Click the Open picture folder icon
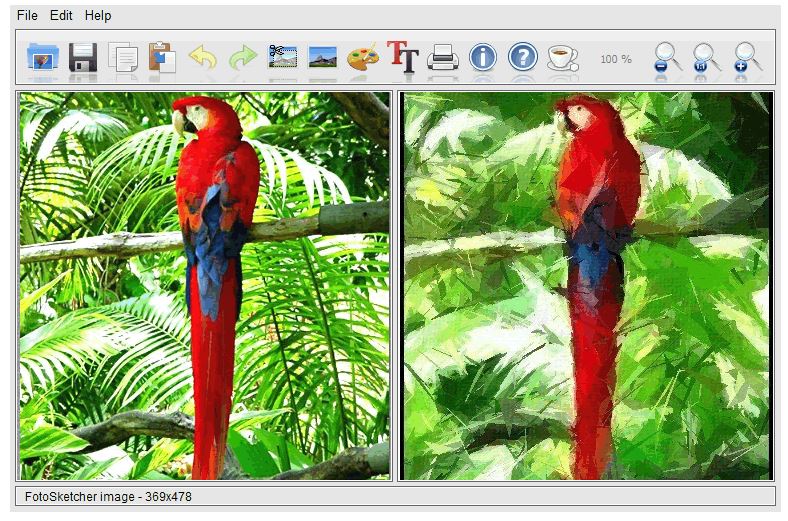This screenshot has width=788, height=521. [43, 57]
